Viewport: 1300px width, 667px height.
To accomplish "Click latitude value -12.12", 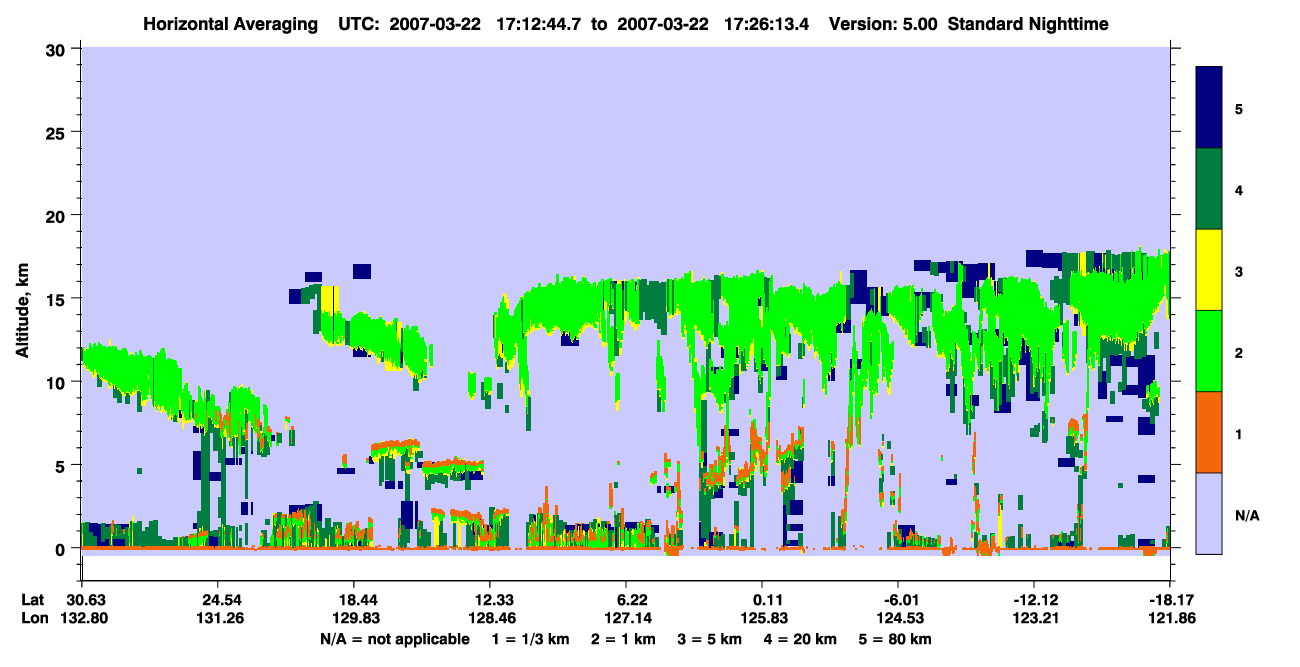I will tap(1034, 600).
